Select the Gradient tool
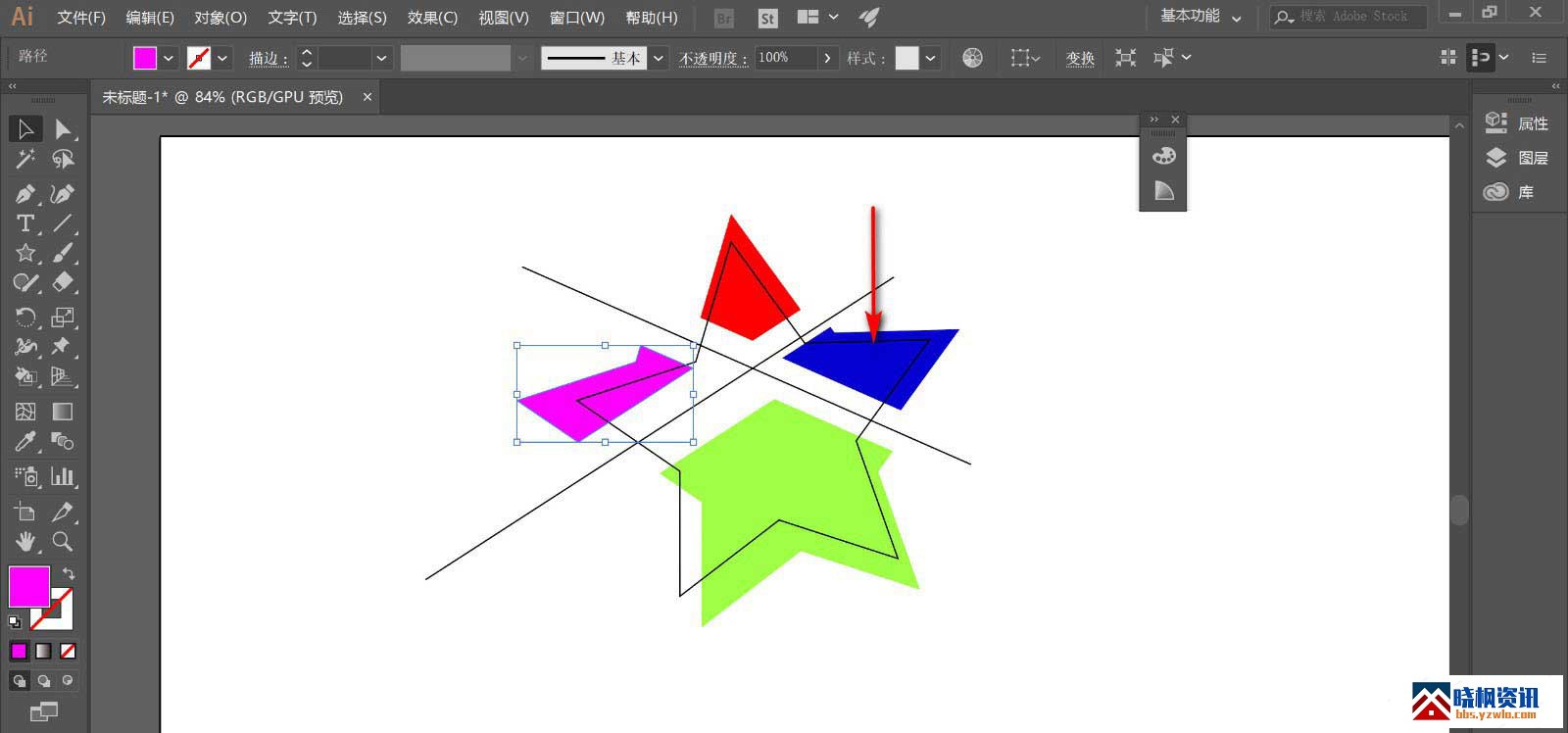 pos(63,412)
